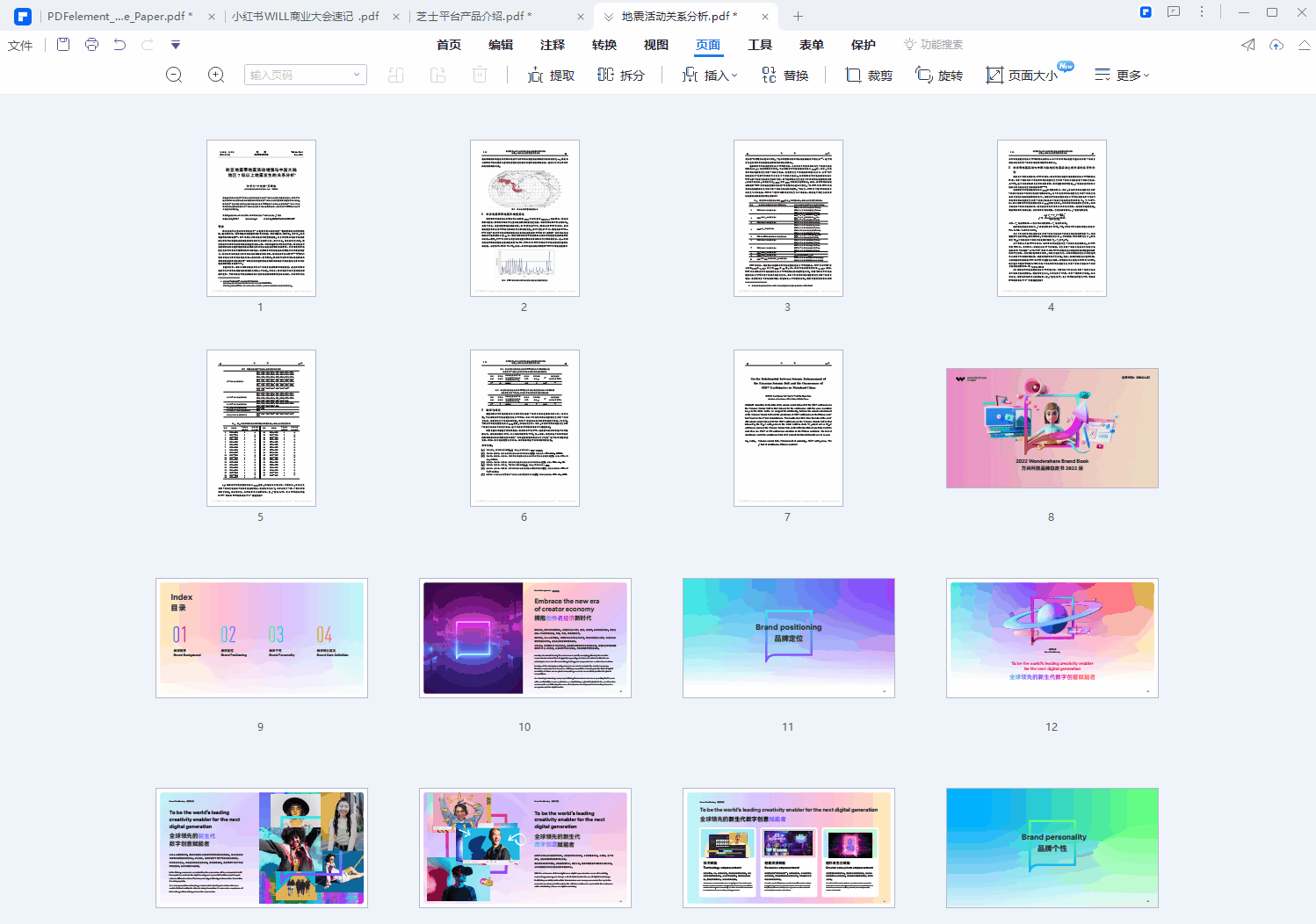Open the 更多 dropdown menu
The height and width of the screenshot is (924, 1316).
pyautogui.click(x=1122, y=75)
